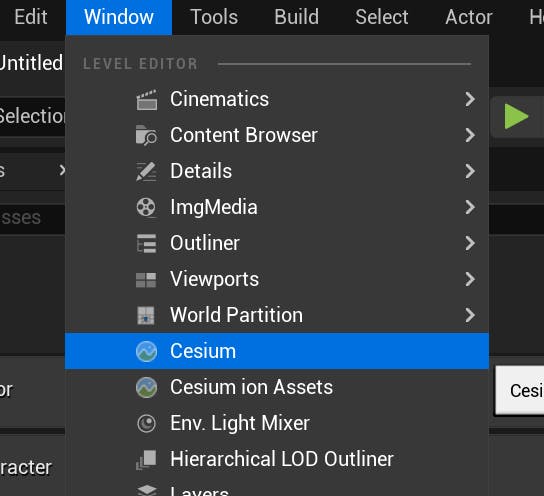Expand the Details submenu arrow
Screen dimensions: 544x496
coord(470,171)
